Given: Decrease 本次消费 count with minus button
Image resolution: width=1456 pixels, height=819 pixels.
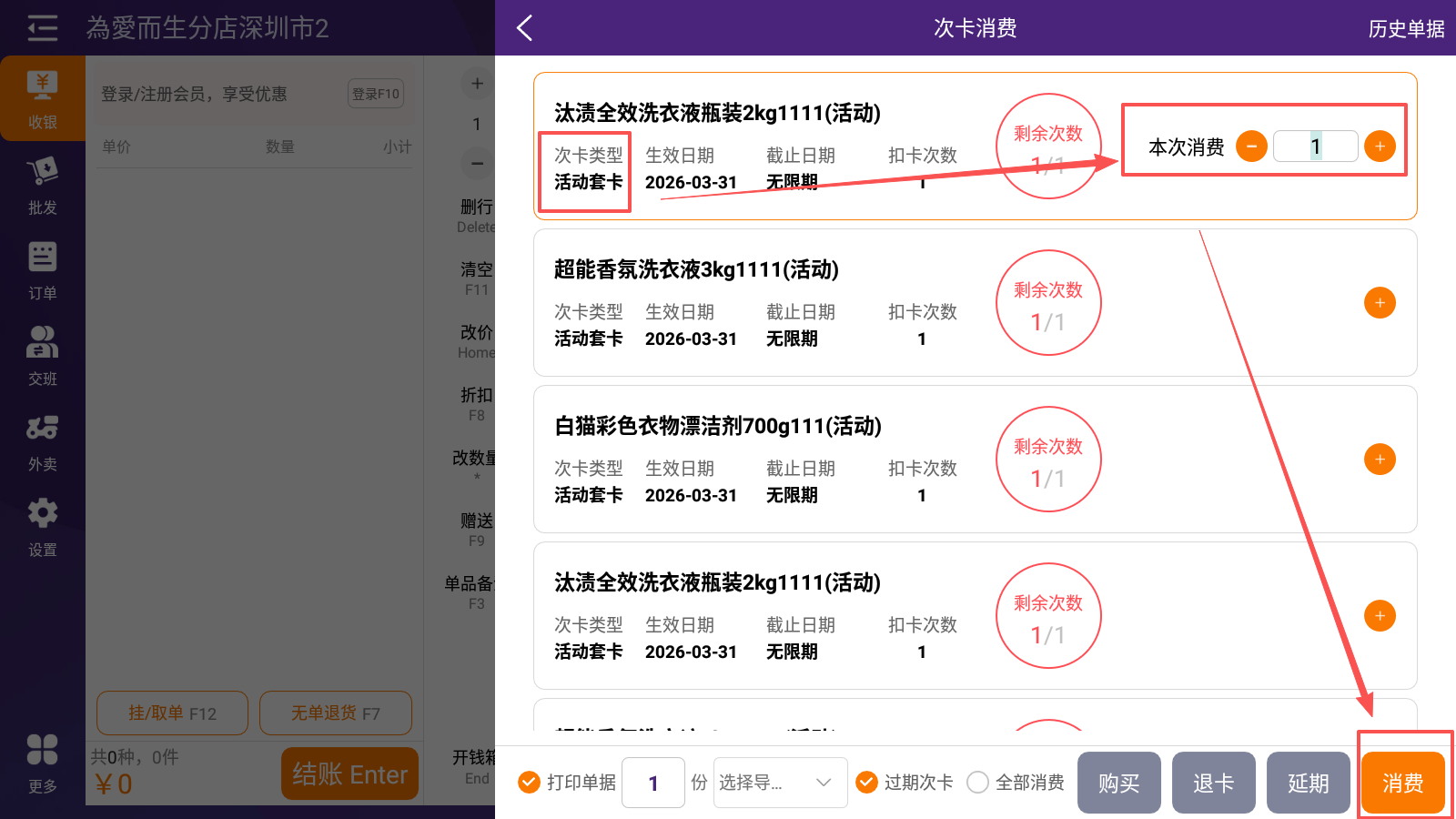Looking at the screenshot, I should coord(1251,147).
